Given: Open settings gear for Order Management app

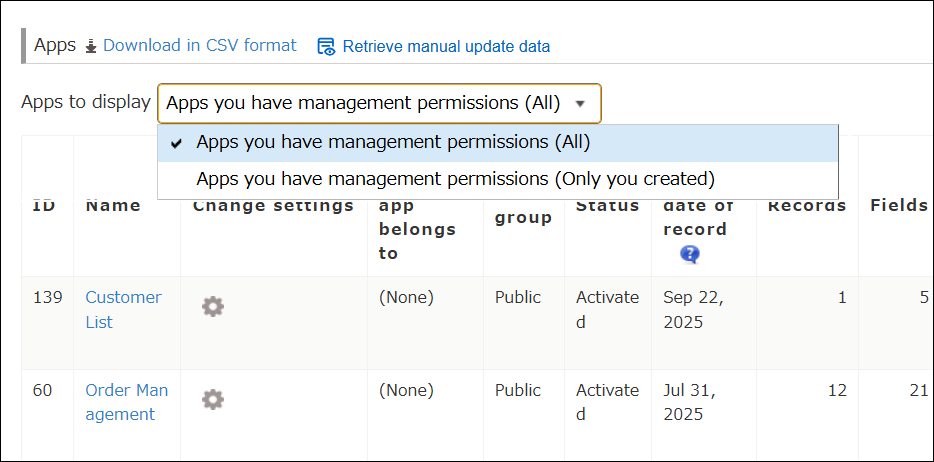Looking at the screenshot, I should point(212,399).
